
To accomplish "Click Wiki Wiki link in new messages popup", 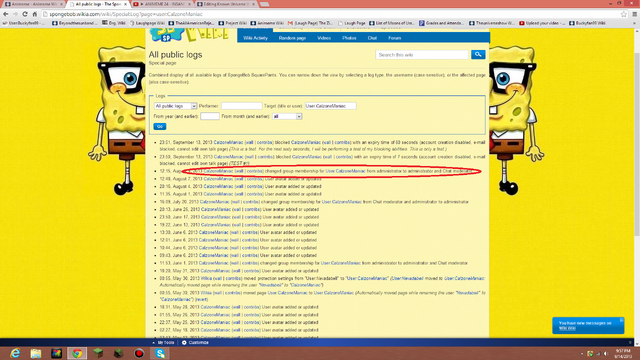I will [567, 328].
